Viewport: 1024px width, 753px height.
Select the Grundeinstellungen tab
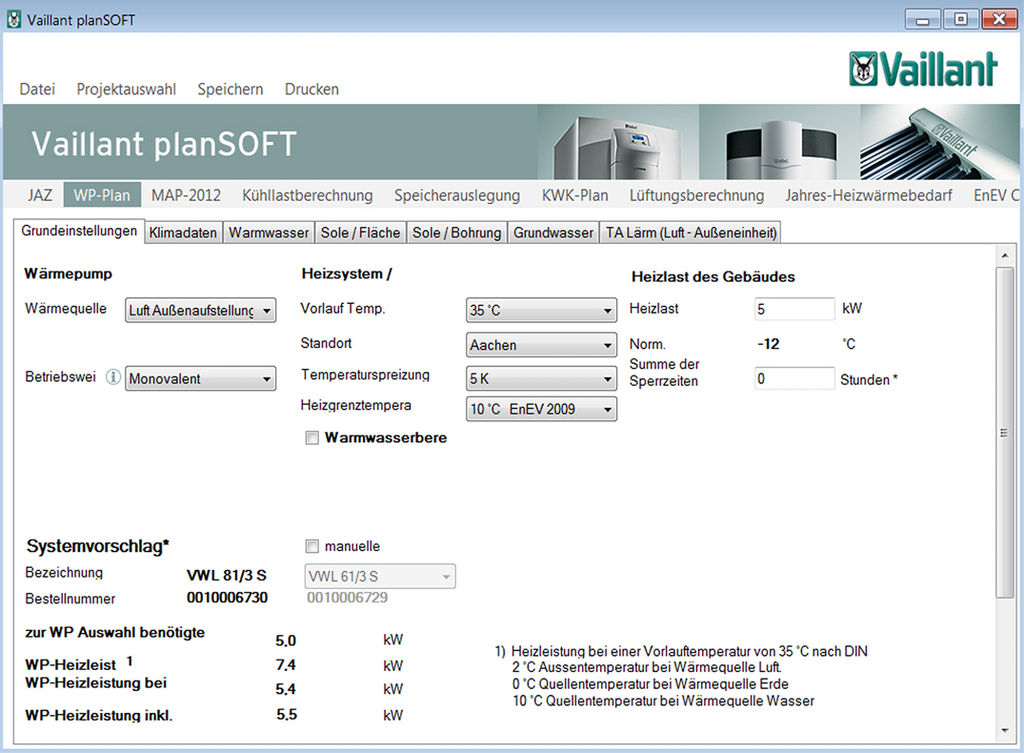click(79, 231)
